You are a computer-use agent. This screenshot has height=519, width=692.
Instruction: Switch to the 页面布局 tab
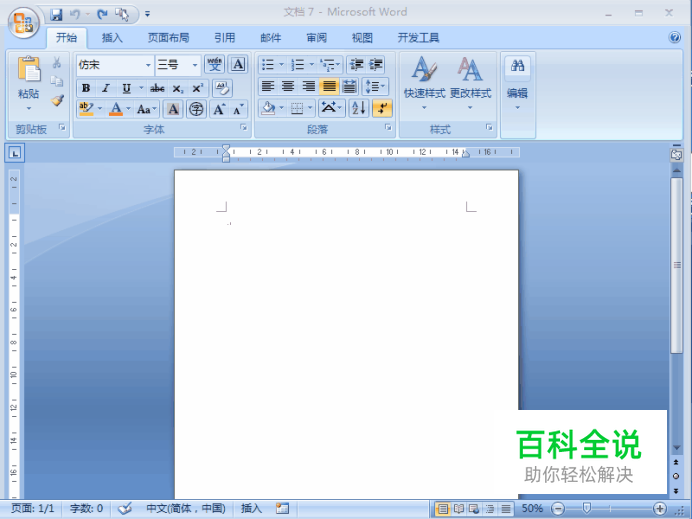click(x=168, y=38)
